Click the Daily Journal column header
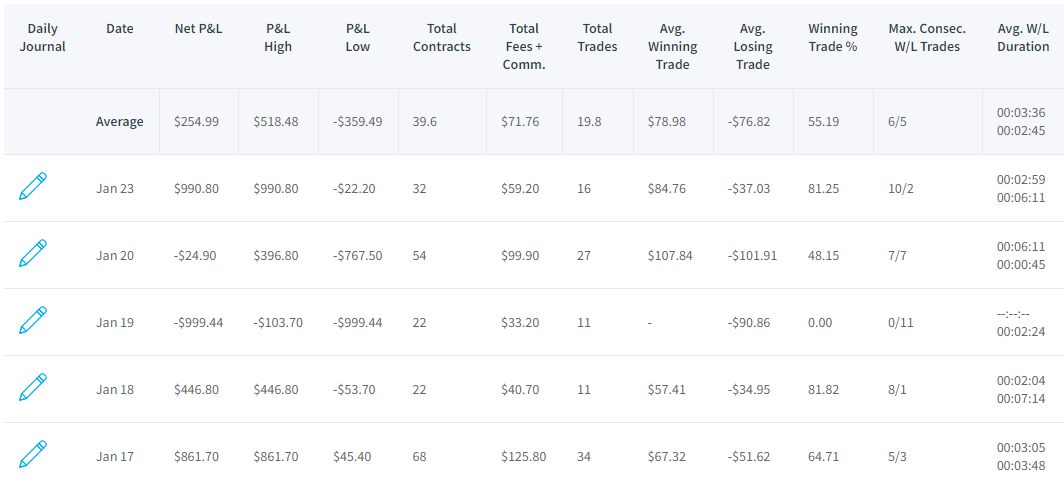 click(42, 37)
